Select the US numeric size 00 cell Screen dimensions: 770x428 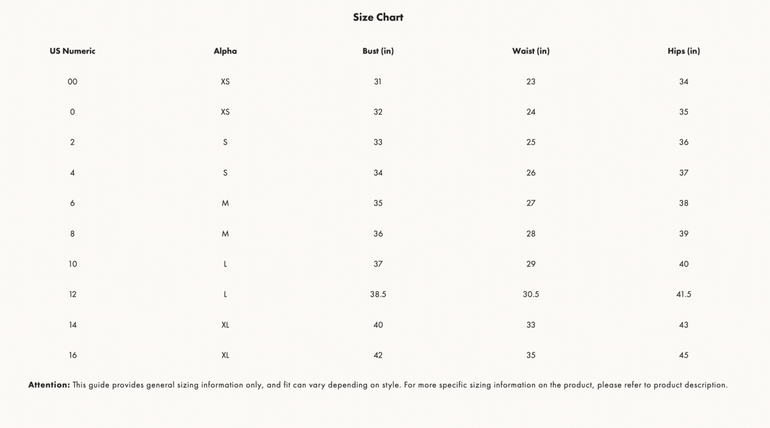72,82
